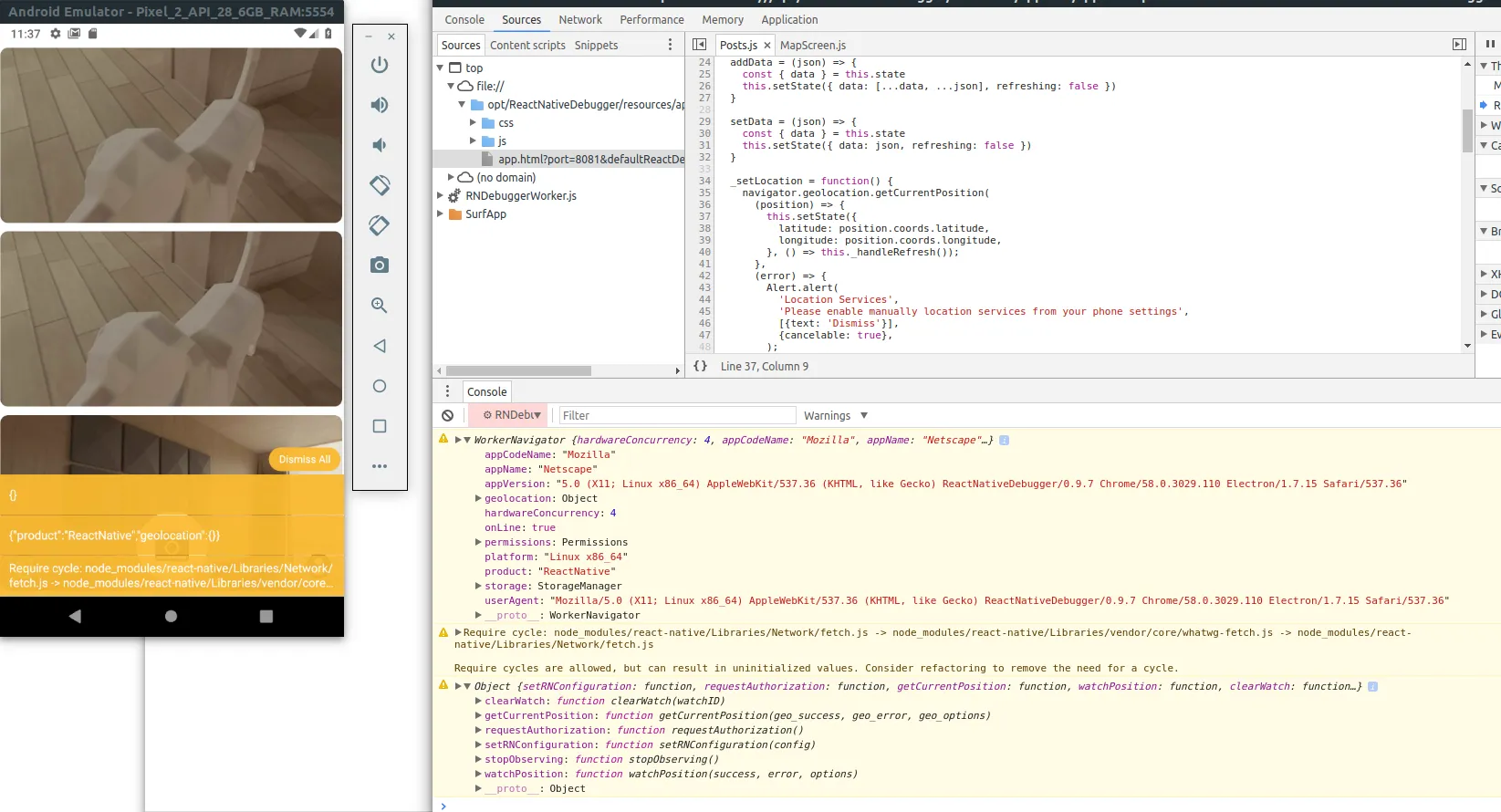Pause script execution in debugger

[1490, 45]
